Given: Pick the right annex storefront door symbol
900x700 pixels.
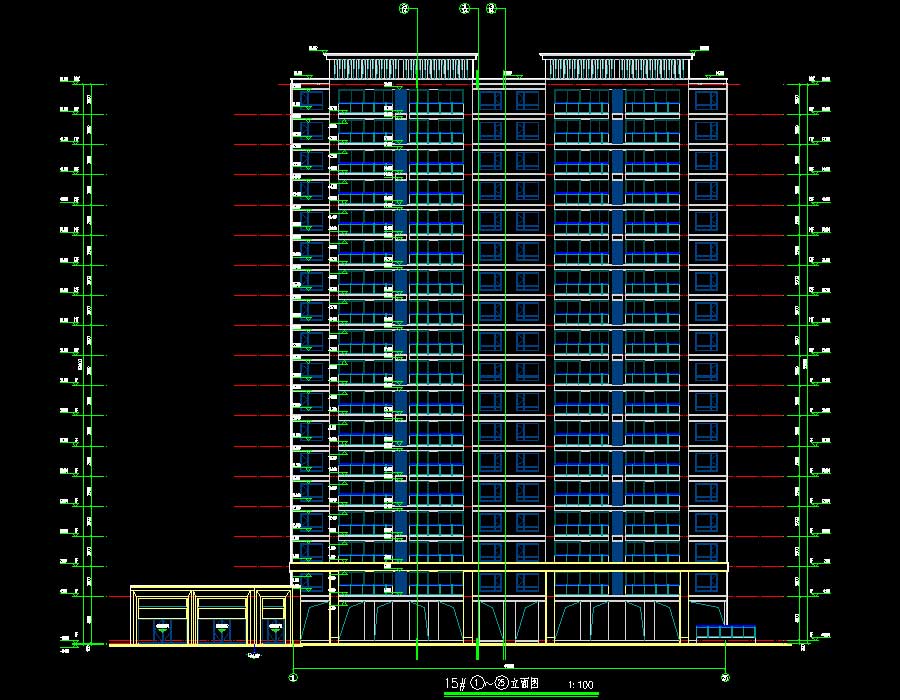Looking at the screenshot, I should click(275, 632).
